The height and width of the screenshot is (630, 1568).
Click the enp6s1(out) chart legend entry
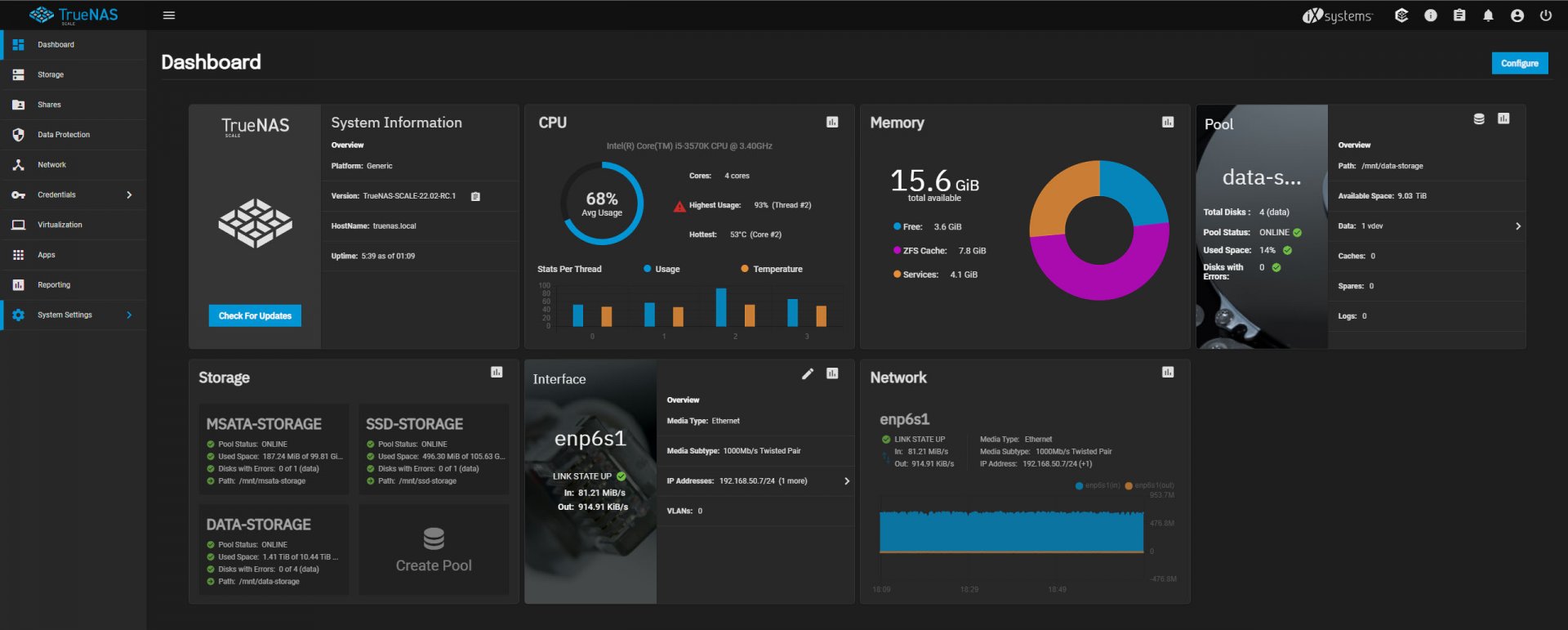(1149, 486)
